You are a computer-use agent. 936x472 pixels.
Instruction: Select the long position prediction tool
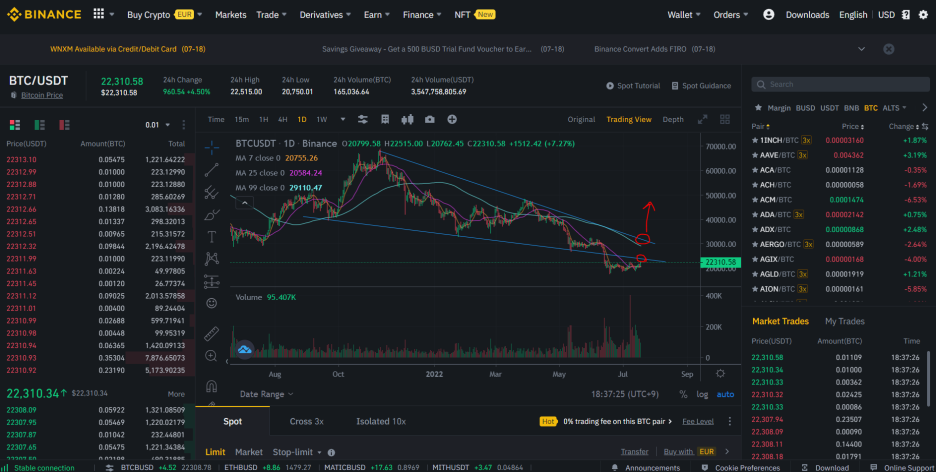[211, 281]
